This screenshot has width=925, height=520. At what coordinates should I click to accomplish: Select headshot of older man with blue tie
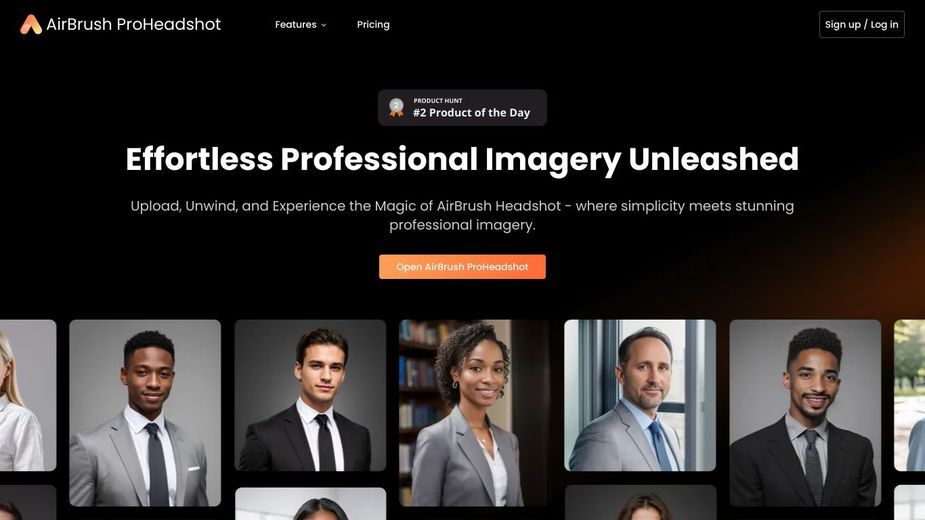[640, 395]
